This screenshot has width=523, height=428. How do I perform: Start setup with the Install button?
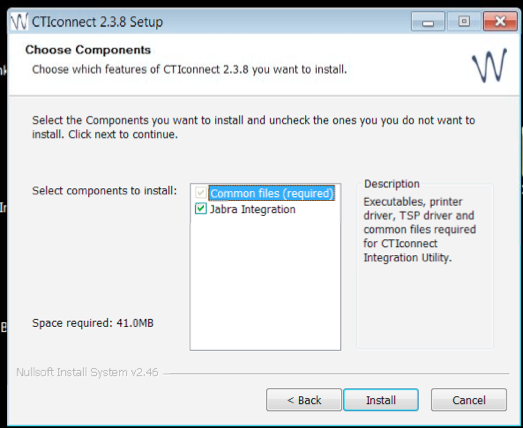point(381,400)
